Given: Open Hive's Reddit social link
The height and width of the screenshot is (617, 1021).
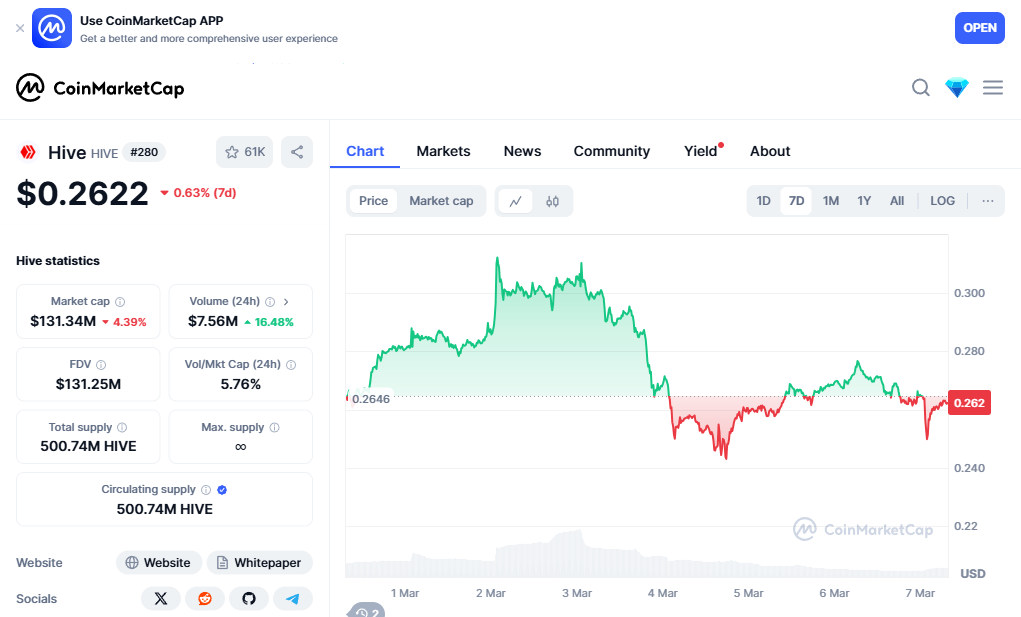Looking at the screenshot, I should (205, 599).
